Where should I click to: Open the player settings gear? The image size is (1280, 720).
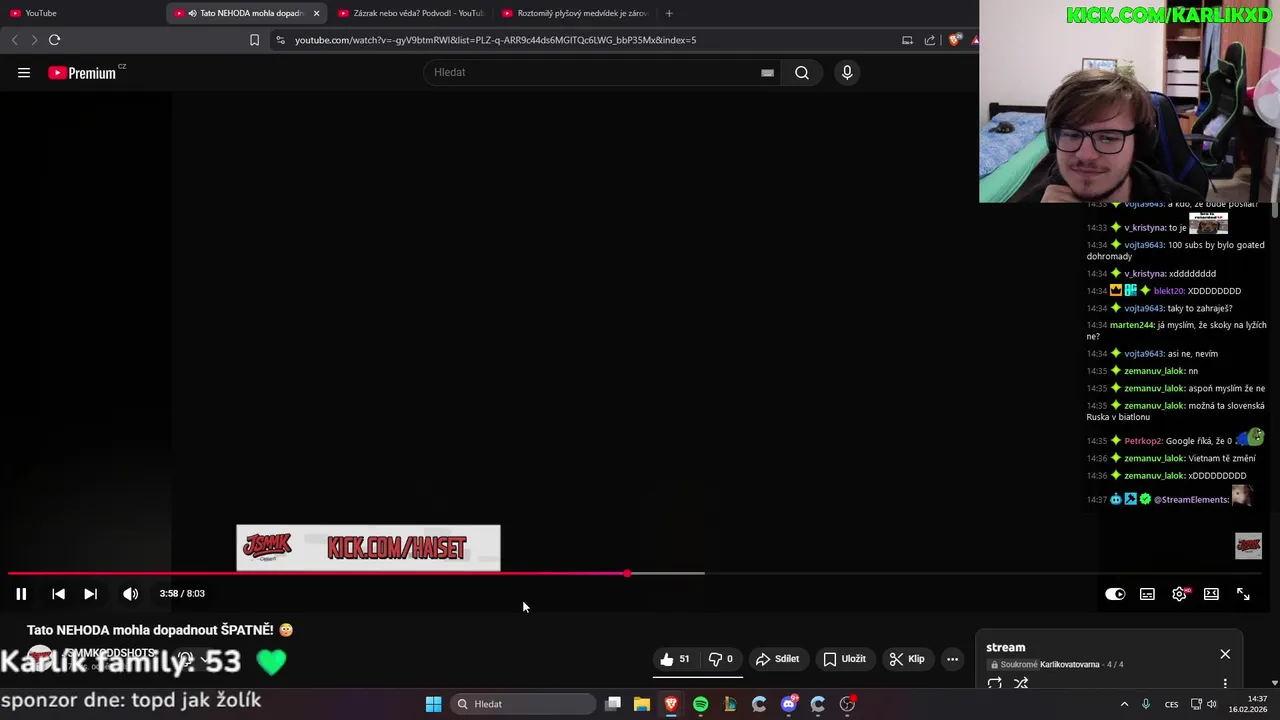coord(1180,594)
